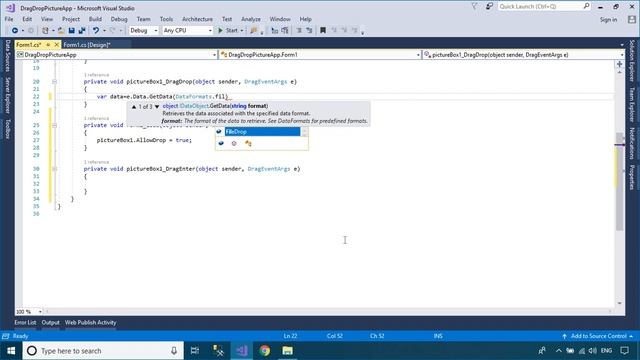Open the Start button dropdown arrow

[x=242, y=31]
